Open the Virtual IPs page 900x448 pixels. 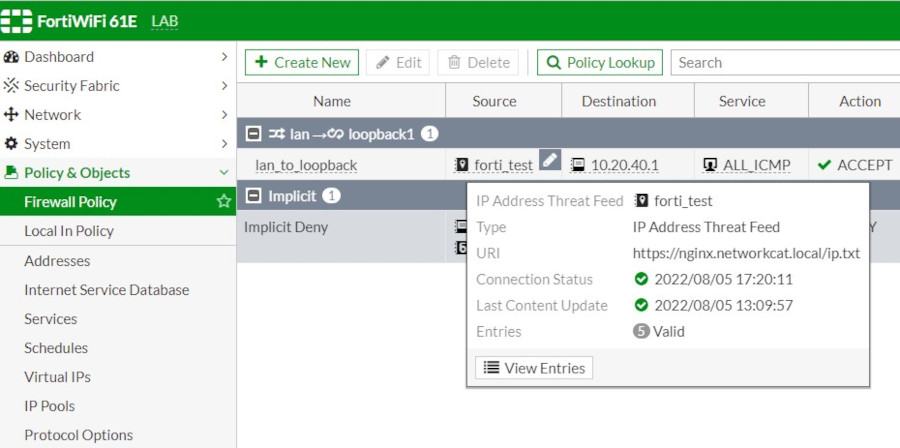pyautogui.click(x=118, y=377)
